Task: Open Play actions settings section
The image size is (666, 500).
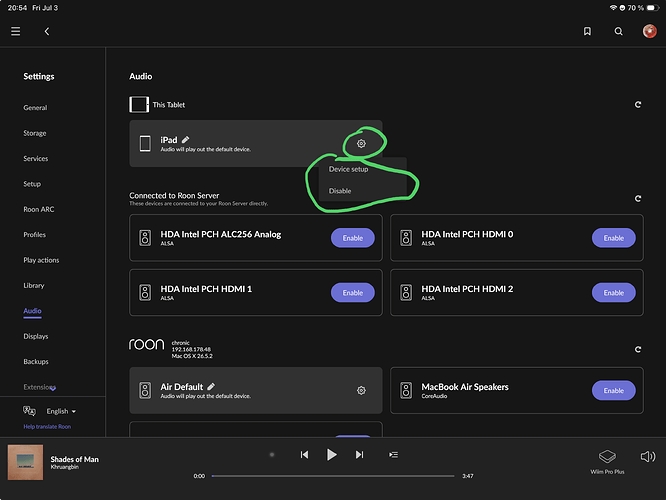Action: (41, 260)
